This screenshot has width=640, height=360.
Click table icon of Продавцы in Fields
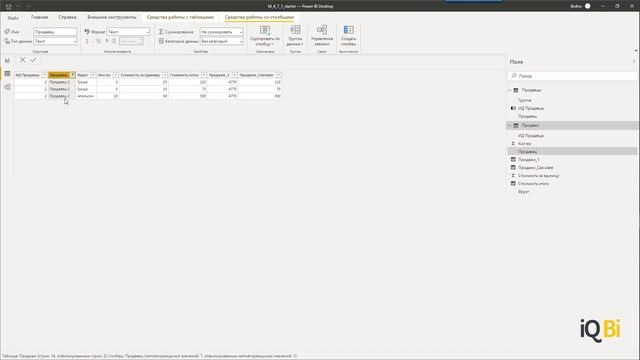(516, 90)
